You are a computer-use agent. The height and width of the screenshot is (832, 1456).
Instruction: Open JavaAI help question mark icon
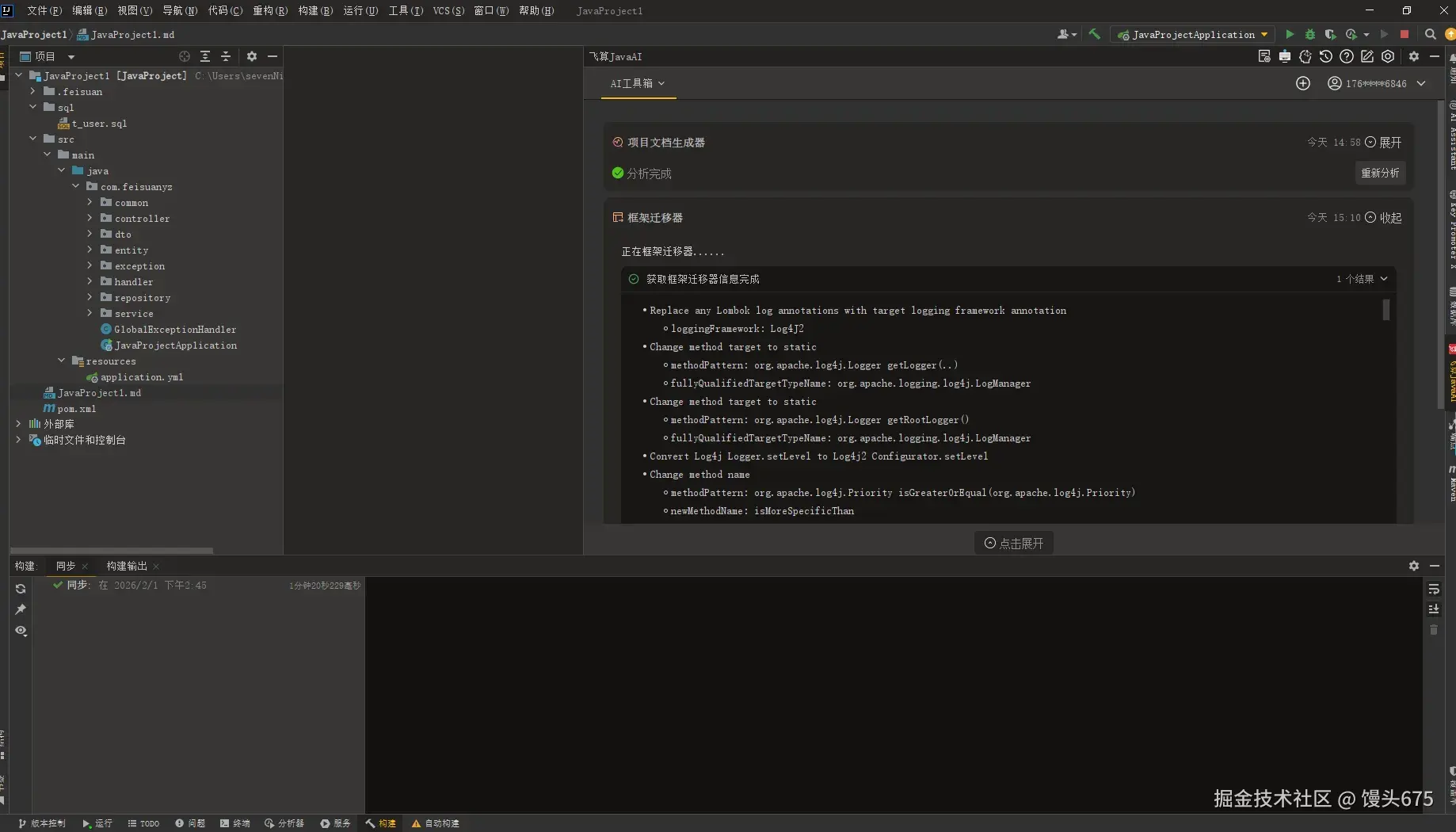[1346, 56]
